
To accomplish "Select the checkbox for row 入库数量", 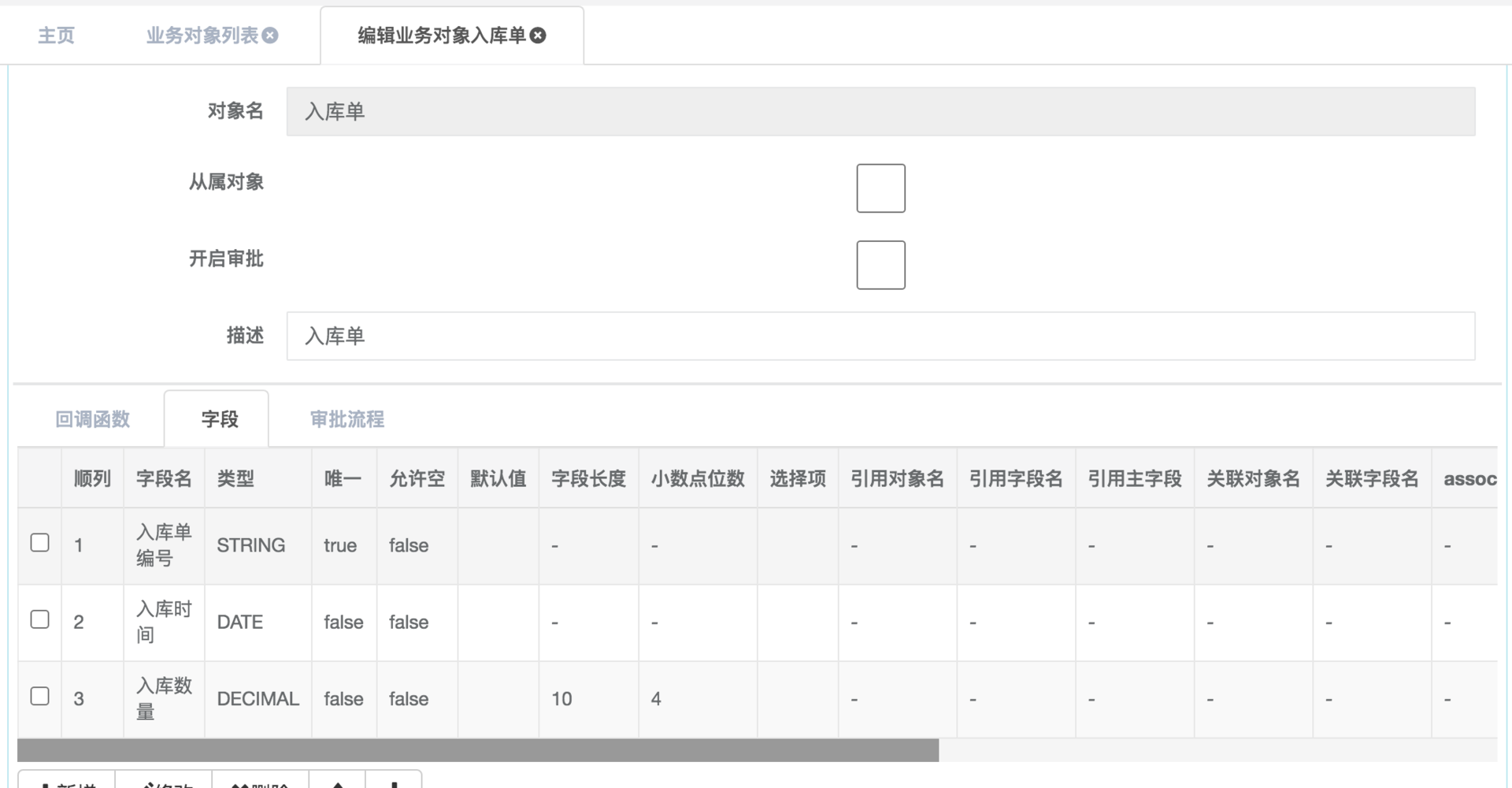I will (39, 696).
